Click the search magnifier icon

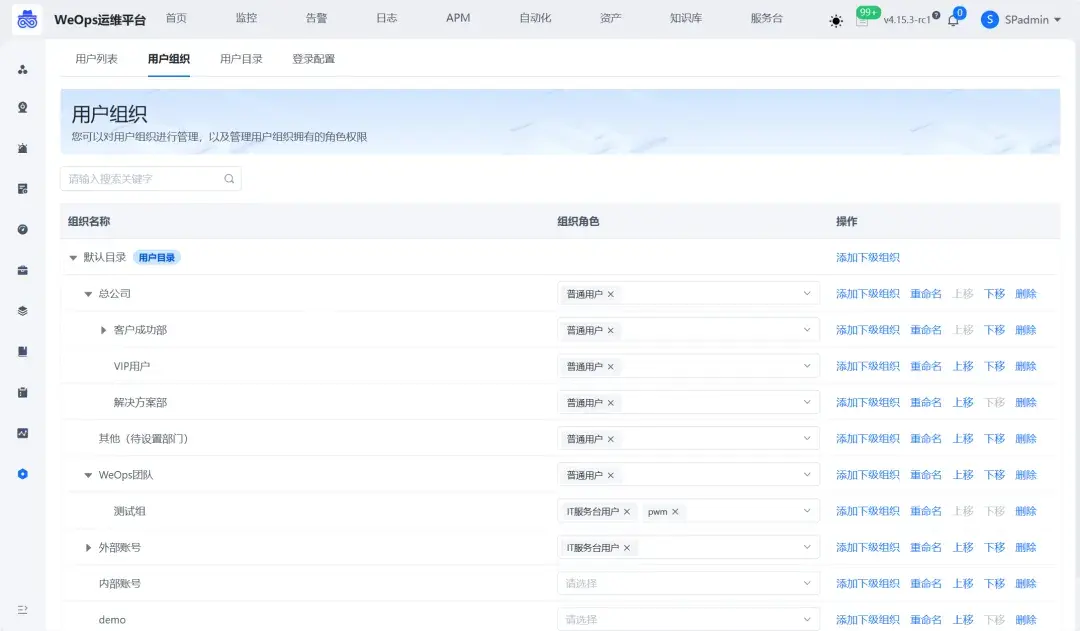(x=229, y=178)
